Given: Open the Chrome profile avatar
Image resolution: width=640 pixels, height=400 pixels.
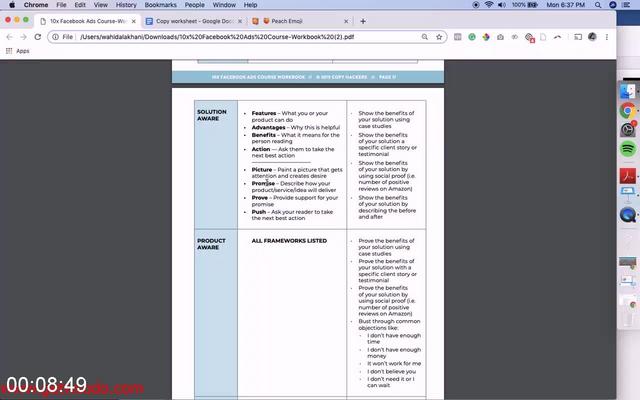Looking at the screenshot, I should pos(592,37).
